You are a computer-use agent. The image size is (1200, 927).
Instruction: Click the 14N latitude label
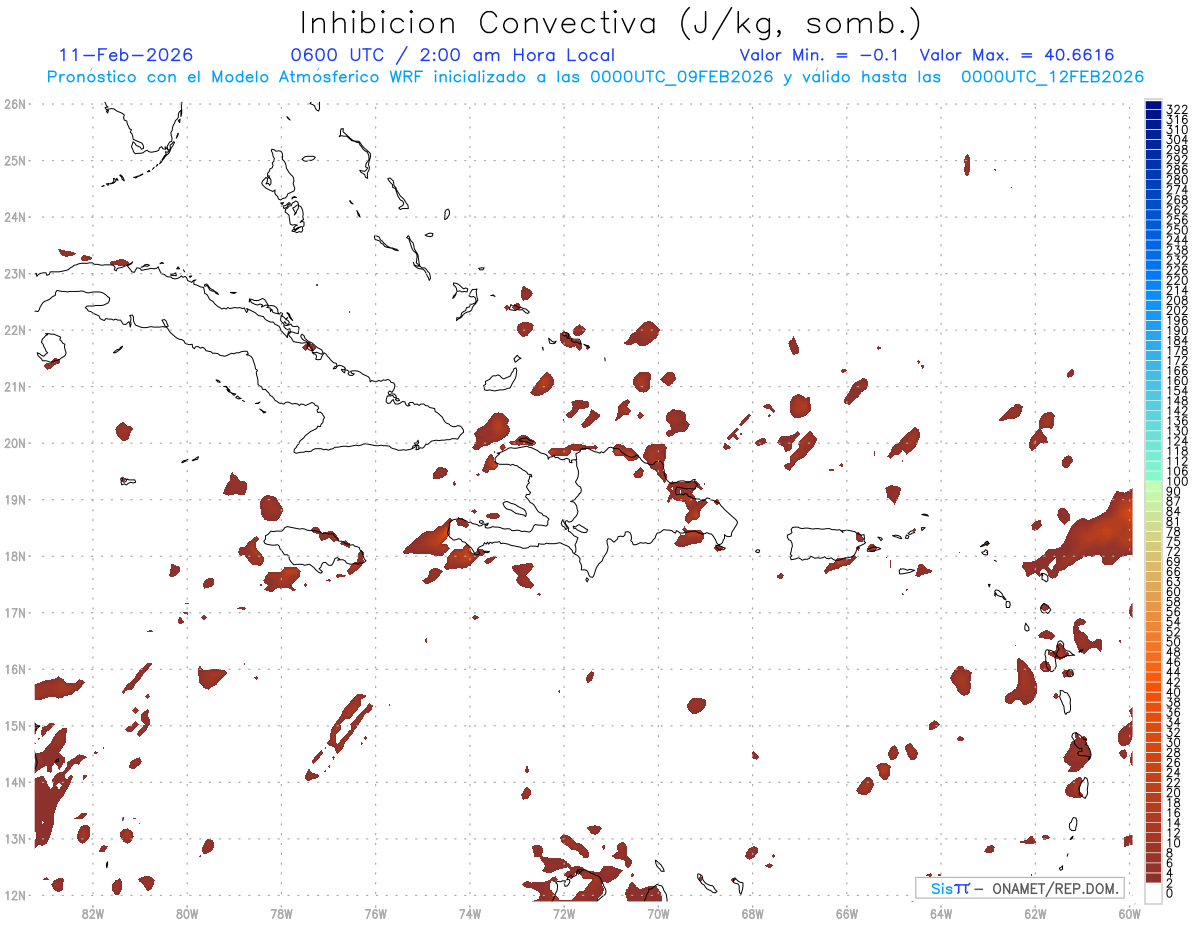coord(14,782)
